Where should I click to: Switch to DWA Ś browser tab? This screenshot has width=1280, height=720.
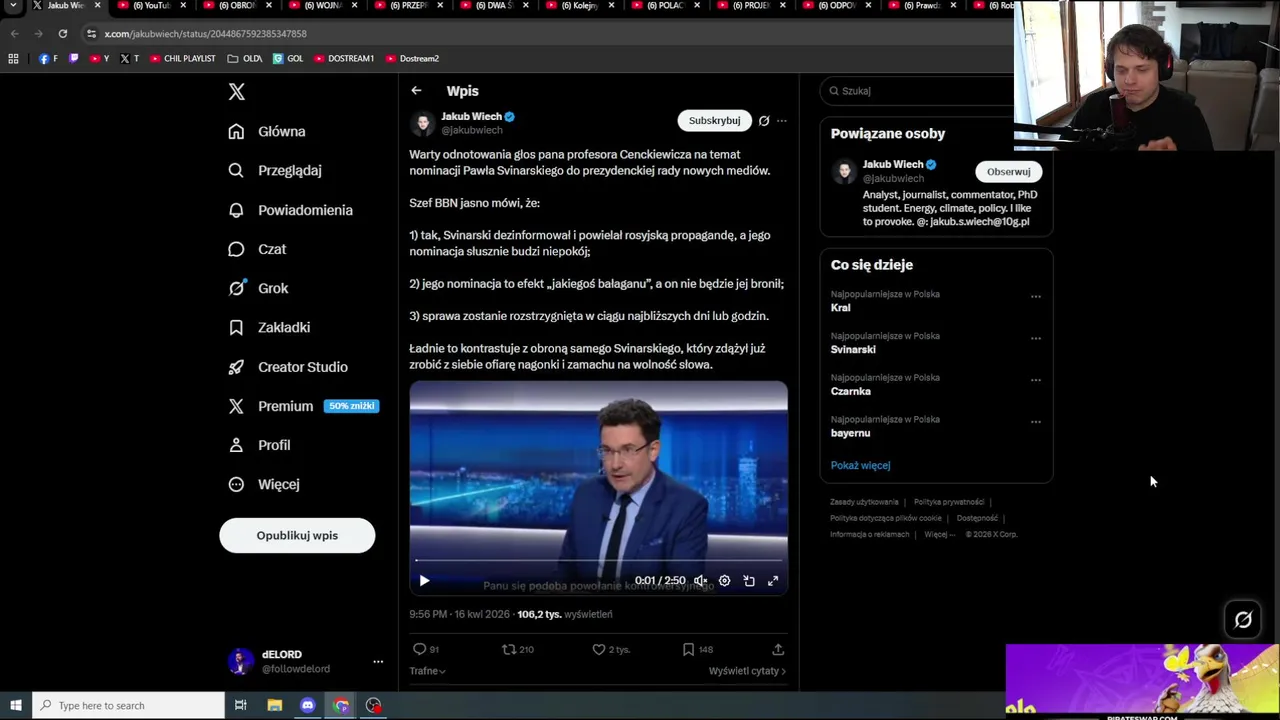pos(494,6)
